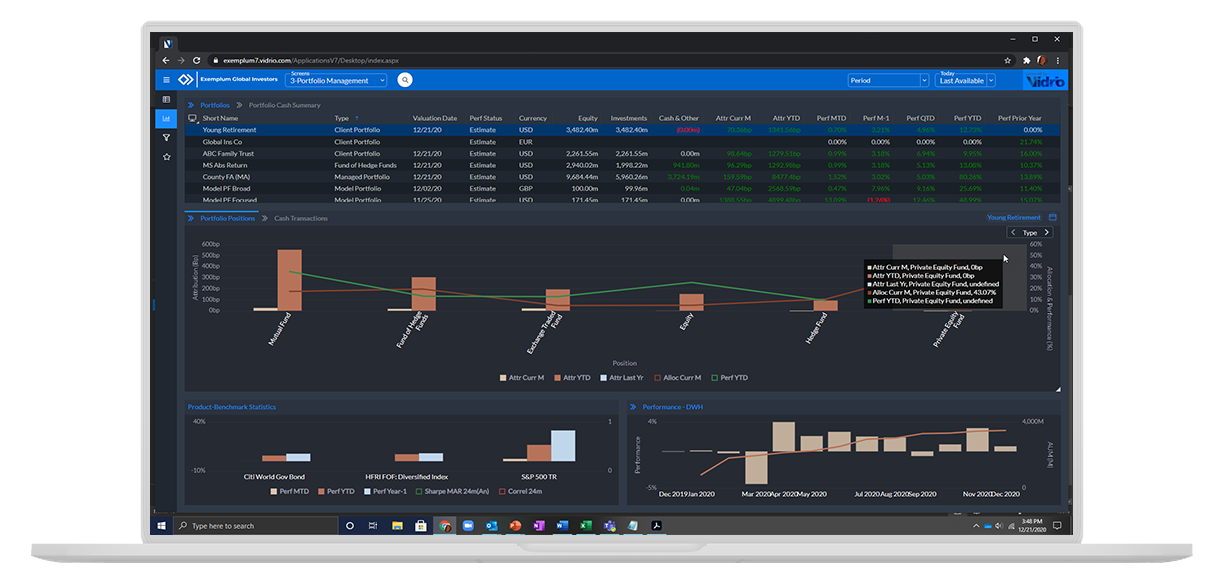1225x575 pixels.
Task: Collapse the Portfolio Positions panel chevron
Action: click(x=190, y=218)
